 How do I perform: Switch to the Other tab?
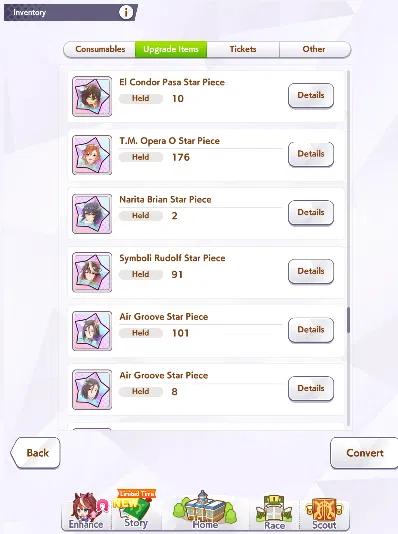click(x=314, y=49)
